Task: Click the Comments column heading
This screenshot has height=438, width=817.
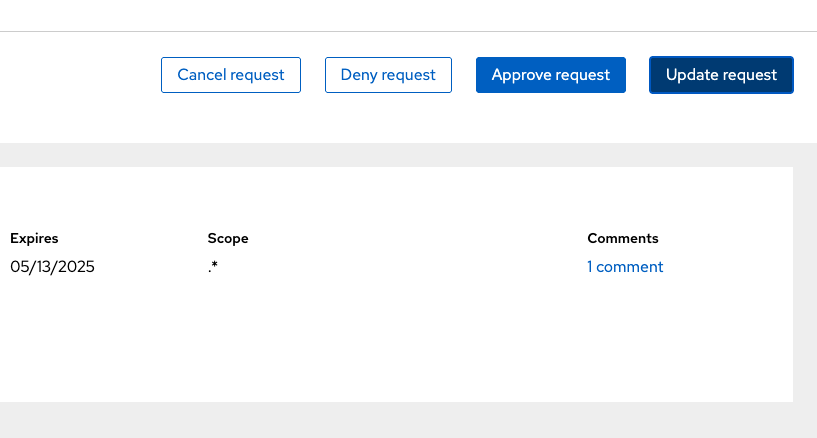Action: (x=623, y=239)
